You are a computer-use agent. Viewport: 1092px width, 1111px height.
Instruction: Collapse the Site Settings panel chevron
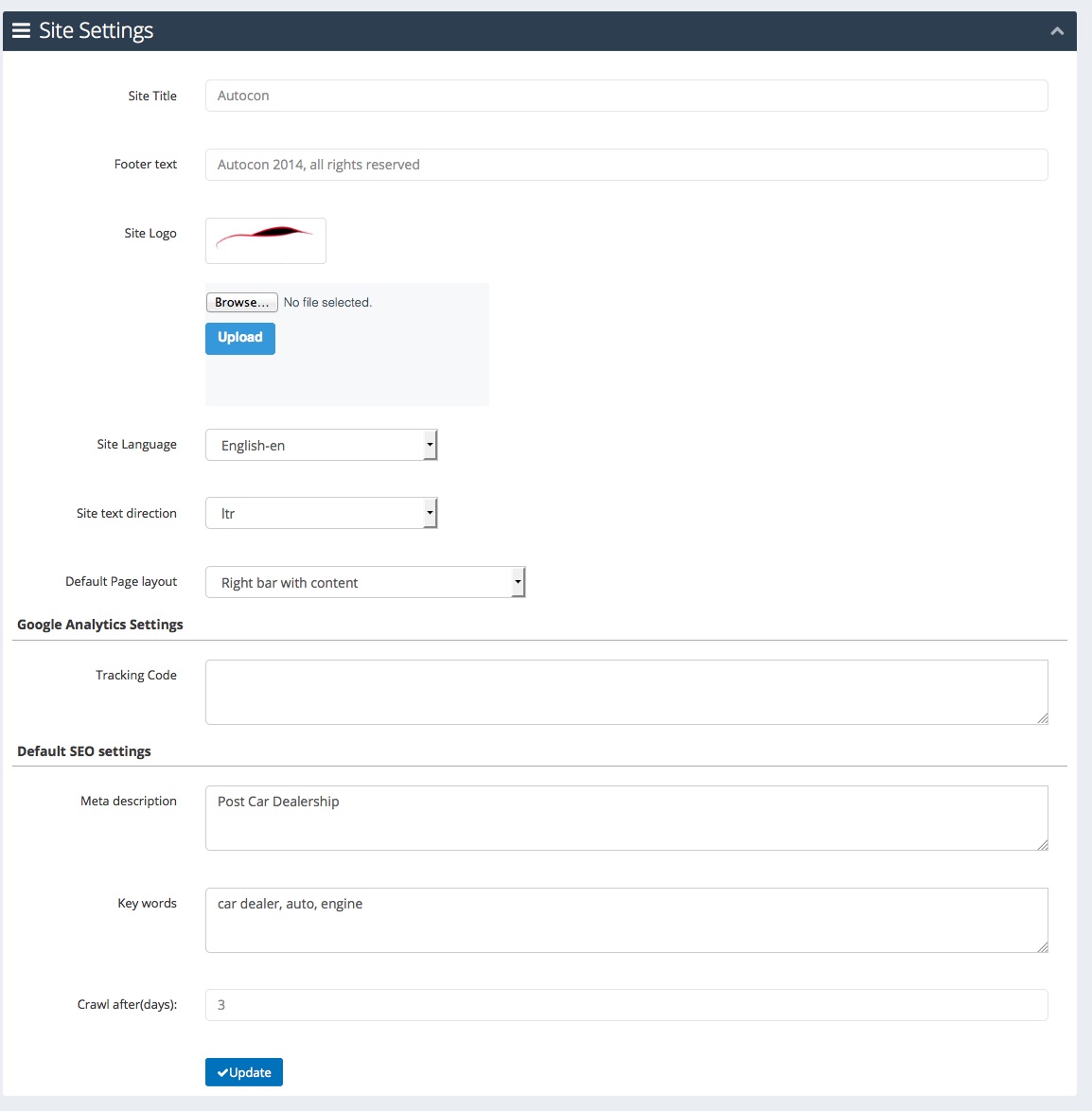1057,31
